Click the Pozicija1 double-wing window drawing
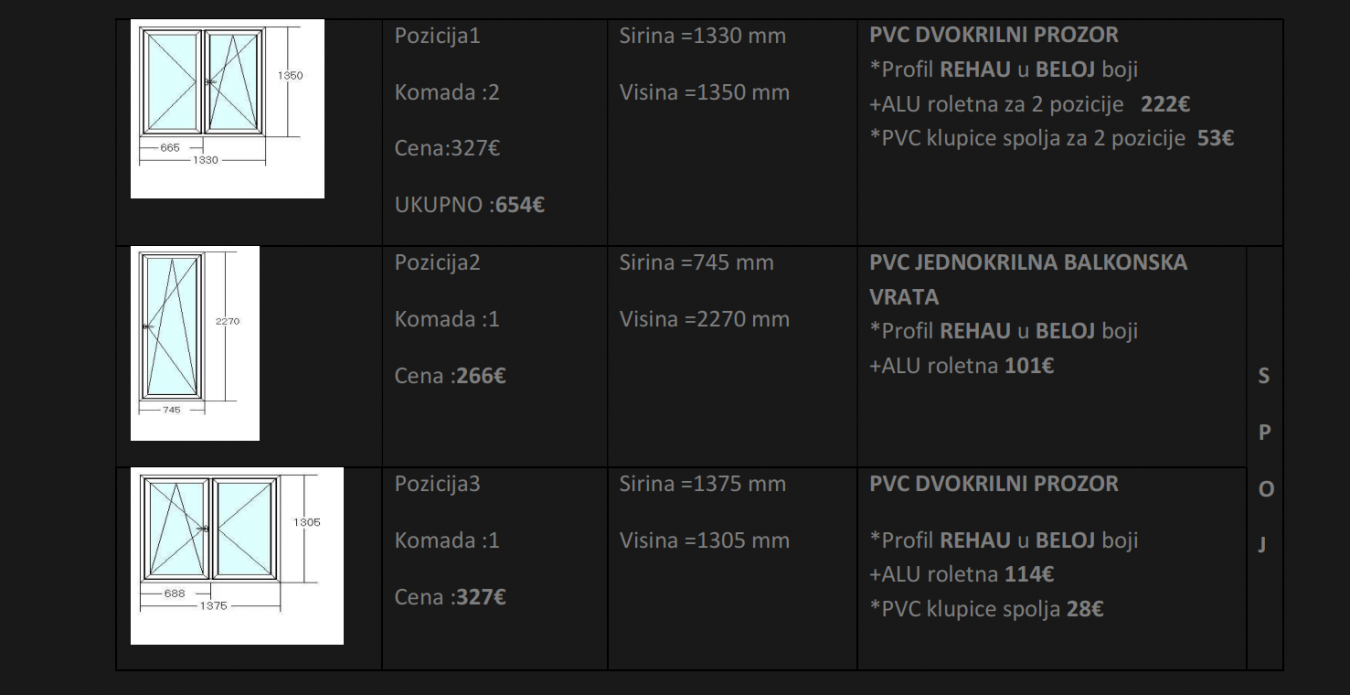 tap(227, 108)
